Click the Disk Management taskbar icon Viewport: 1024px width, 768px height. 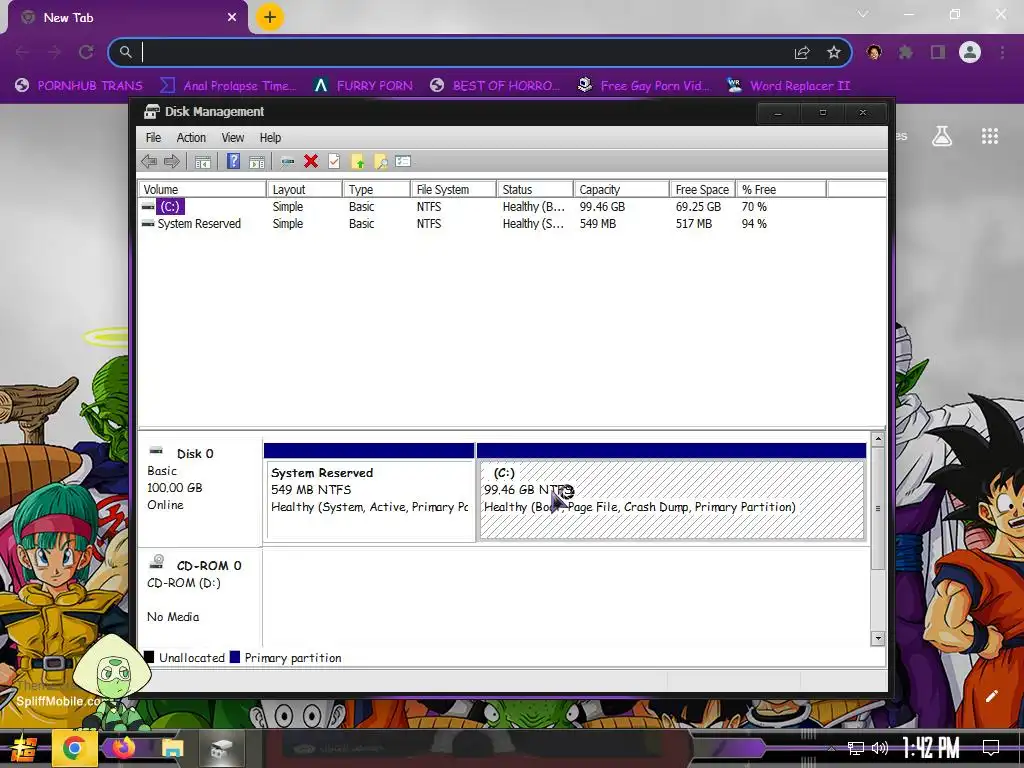pos(221,748)
